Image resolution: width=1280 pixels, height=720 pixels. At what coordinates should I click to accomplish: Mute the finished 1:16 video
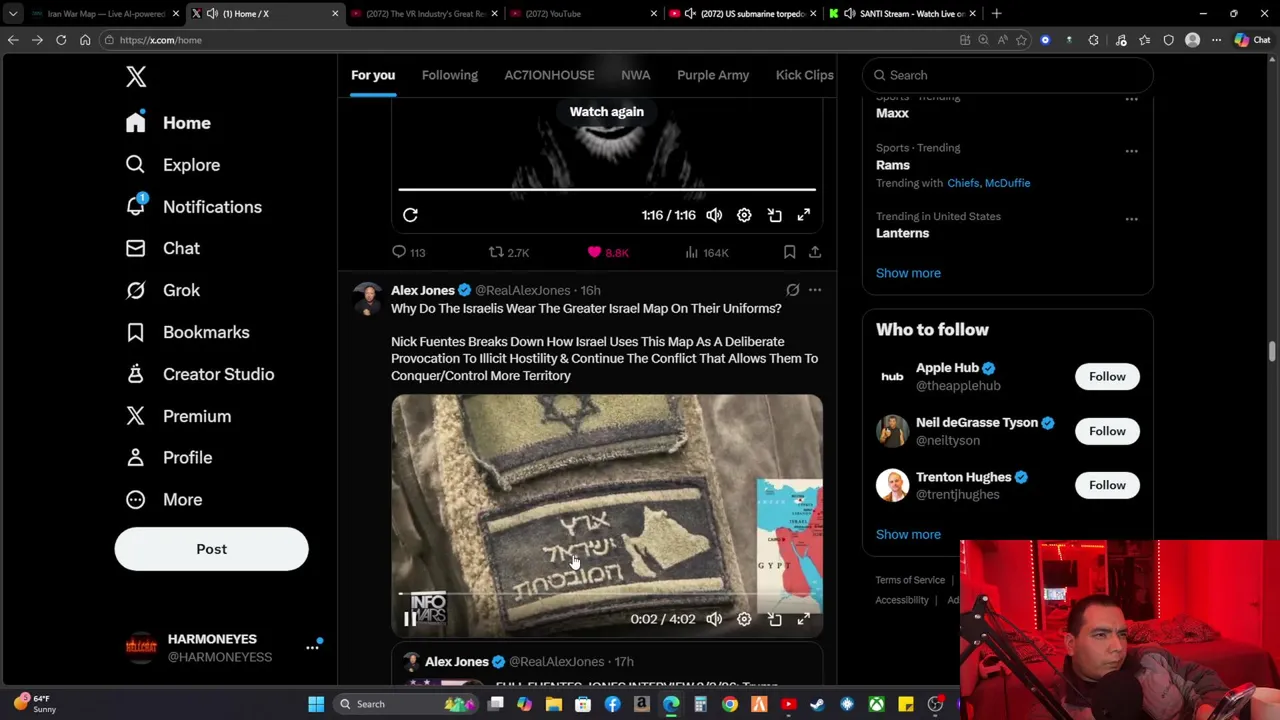[x=714, y=215]
